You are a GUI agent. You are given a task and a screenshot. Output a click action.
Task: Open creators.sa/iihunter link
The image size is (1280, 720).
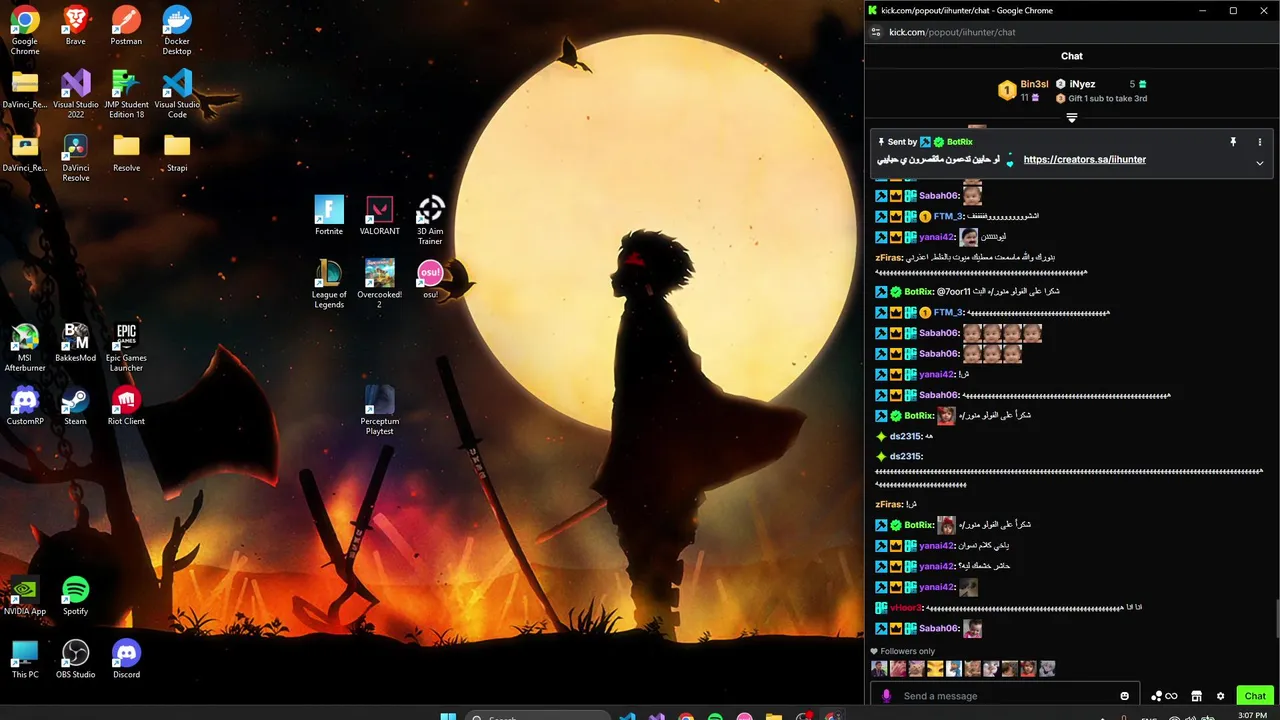pos(1085,159)
